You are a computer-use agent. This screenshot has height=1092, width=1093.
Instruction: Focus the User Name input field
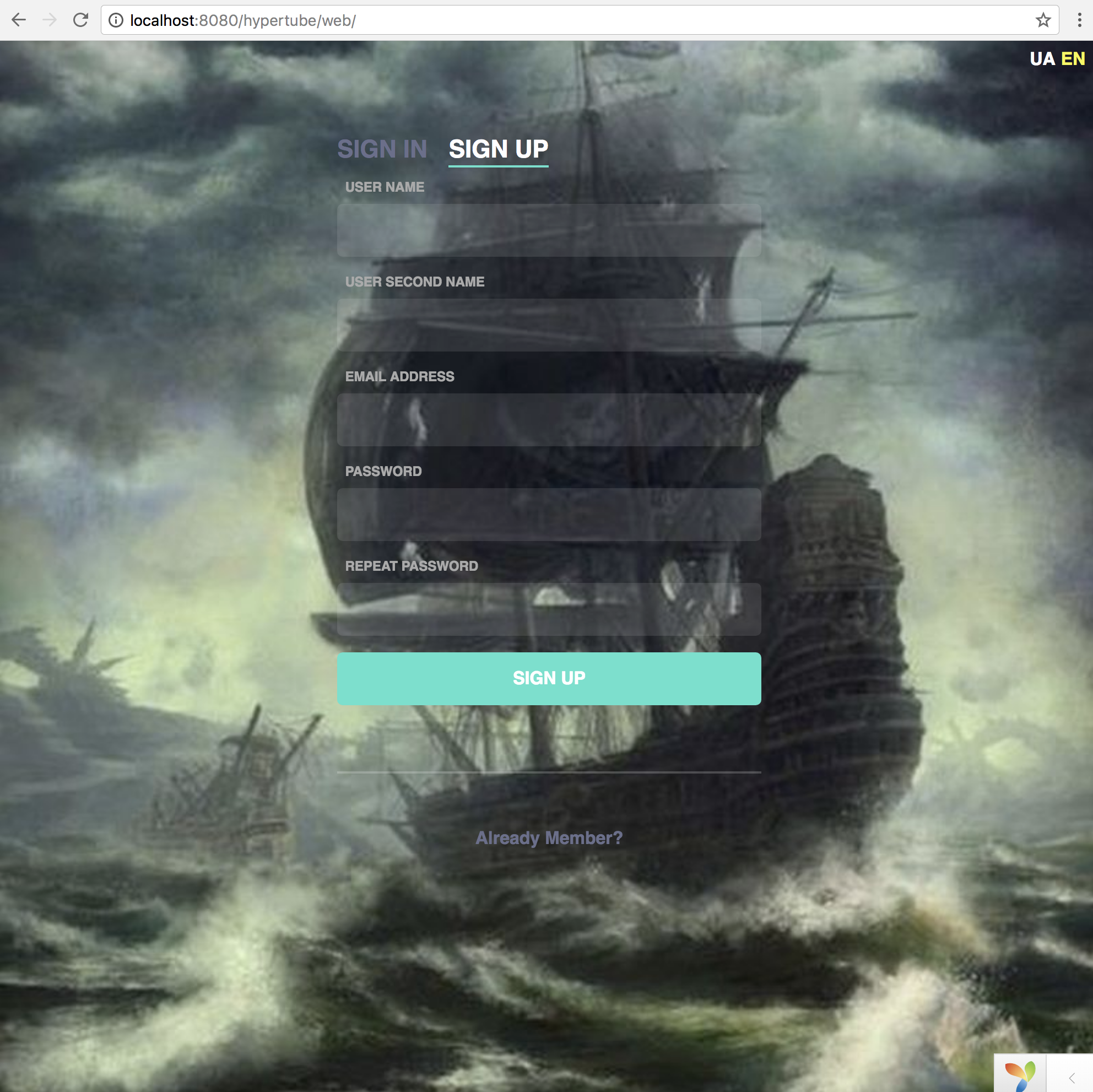549,230
